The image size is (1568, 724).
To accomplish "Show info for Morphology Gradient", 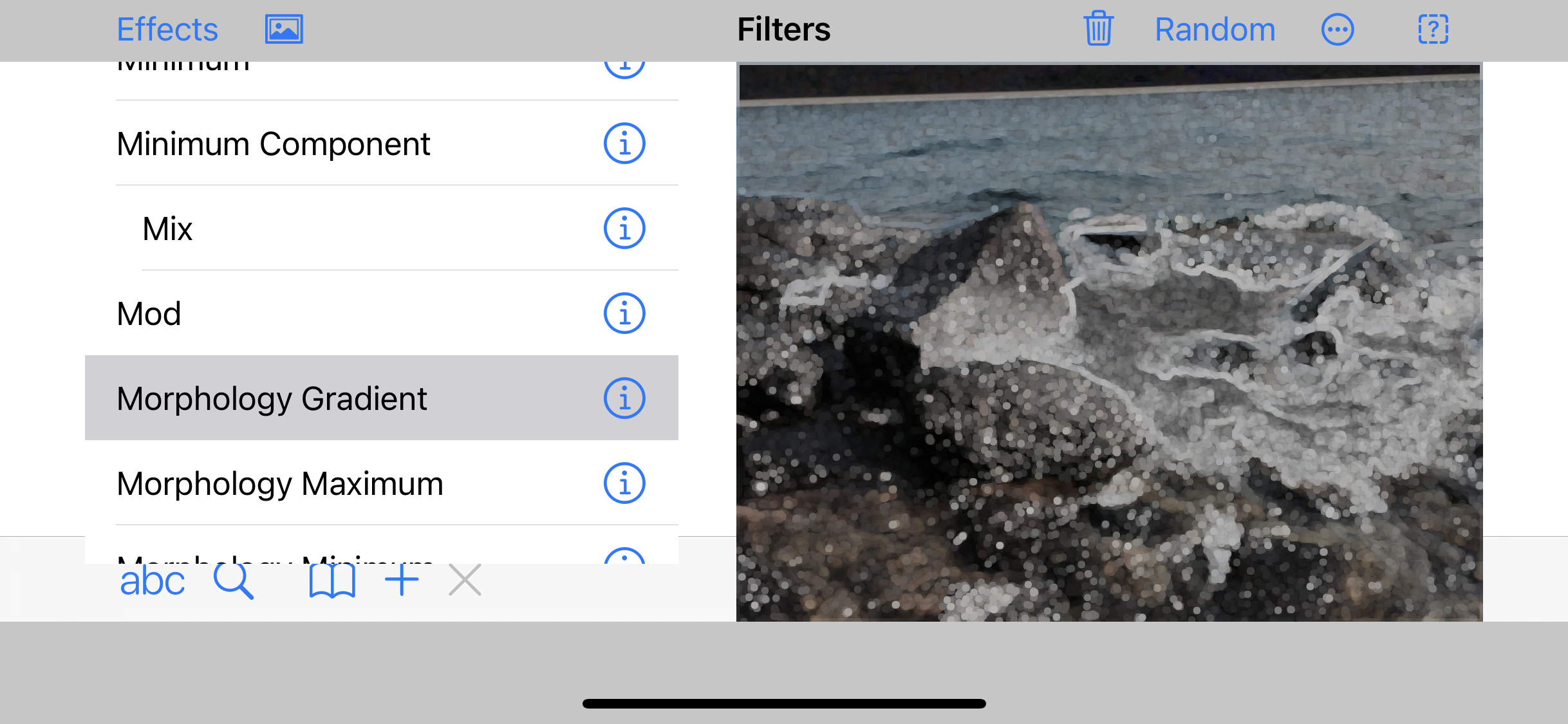I will point(624,398).
